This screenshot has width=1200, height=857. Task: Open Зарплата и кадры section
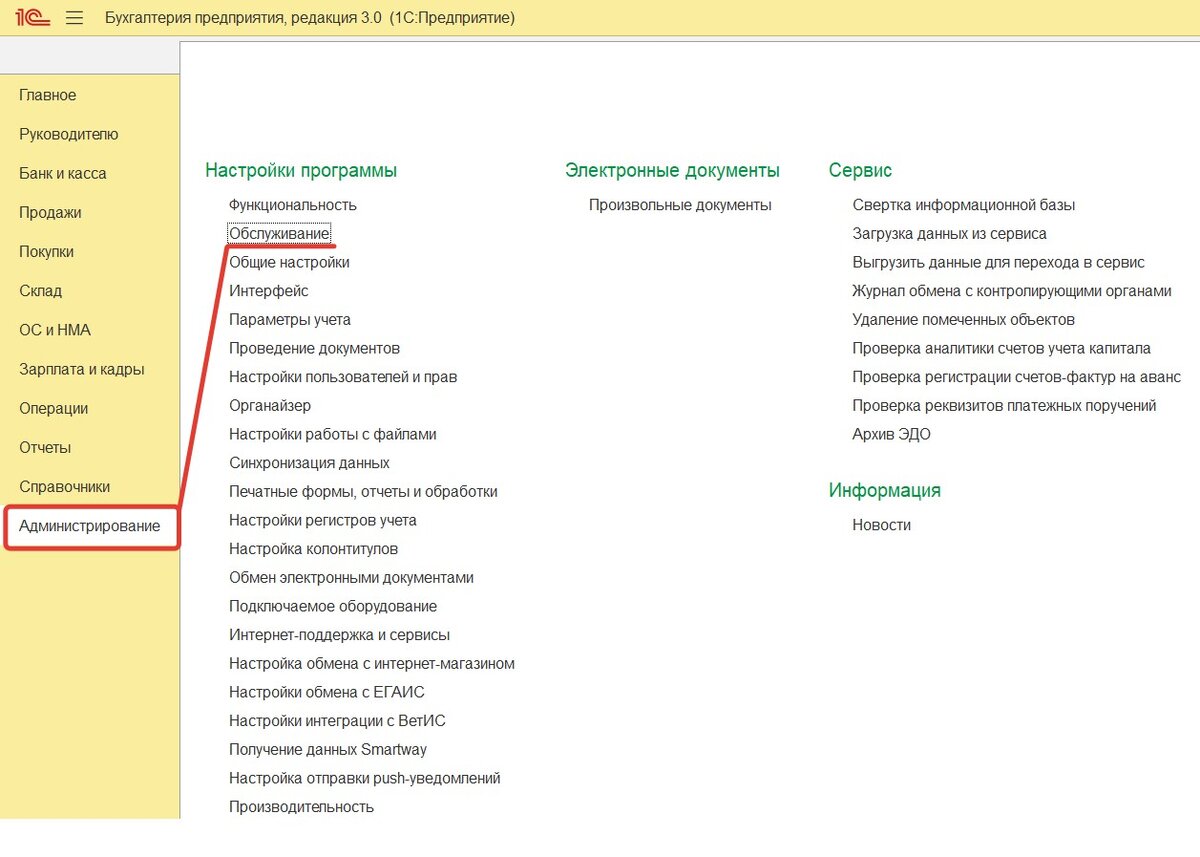click(x=82, y=369)
